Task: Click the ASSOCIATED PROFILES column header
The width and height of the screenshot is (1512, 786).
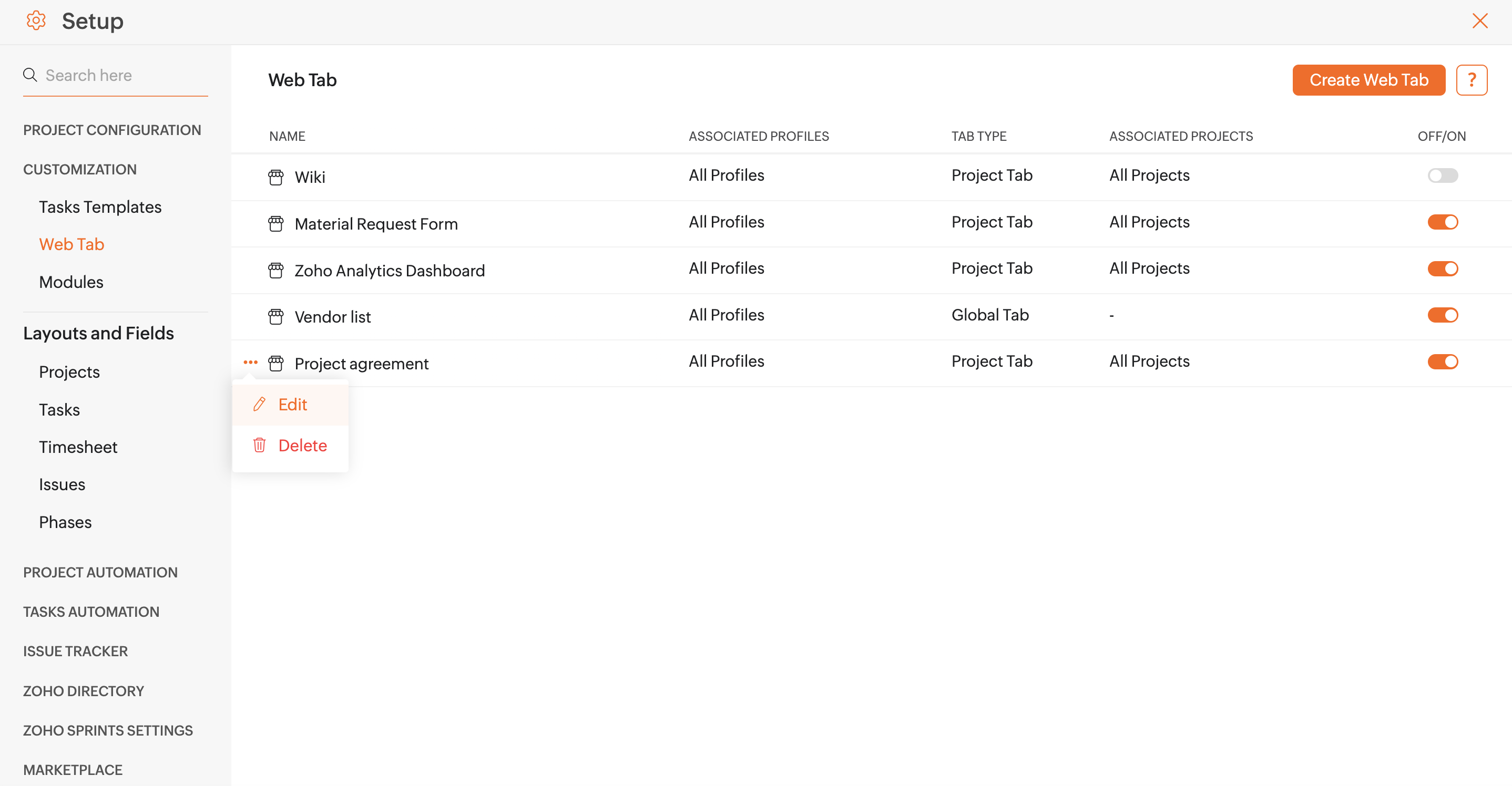Action: coord(759,136)
